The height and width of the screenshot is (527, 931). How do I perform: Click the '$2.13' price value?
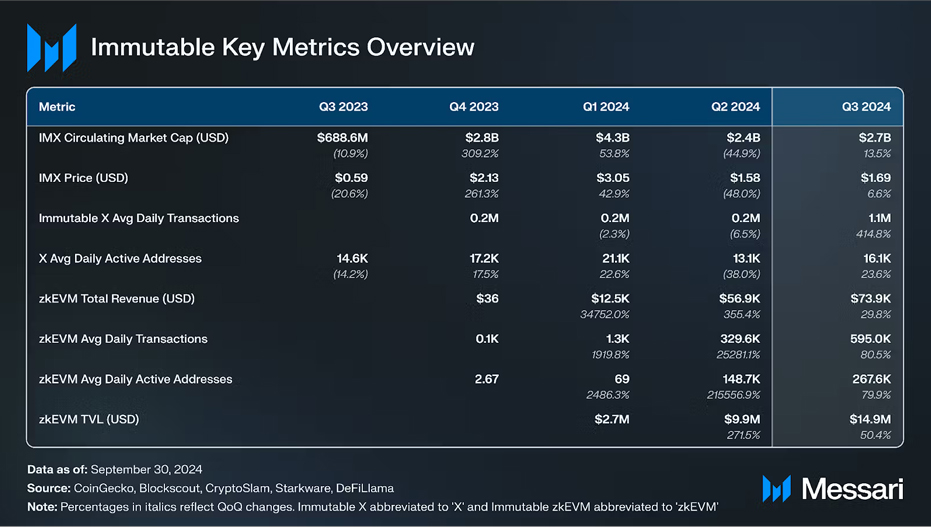(484, 178)
